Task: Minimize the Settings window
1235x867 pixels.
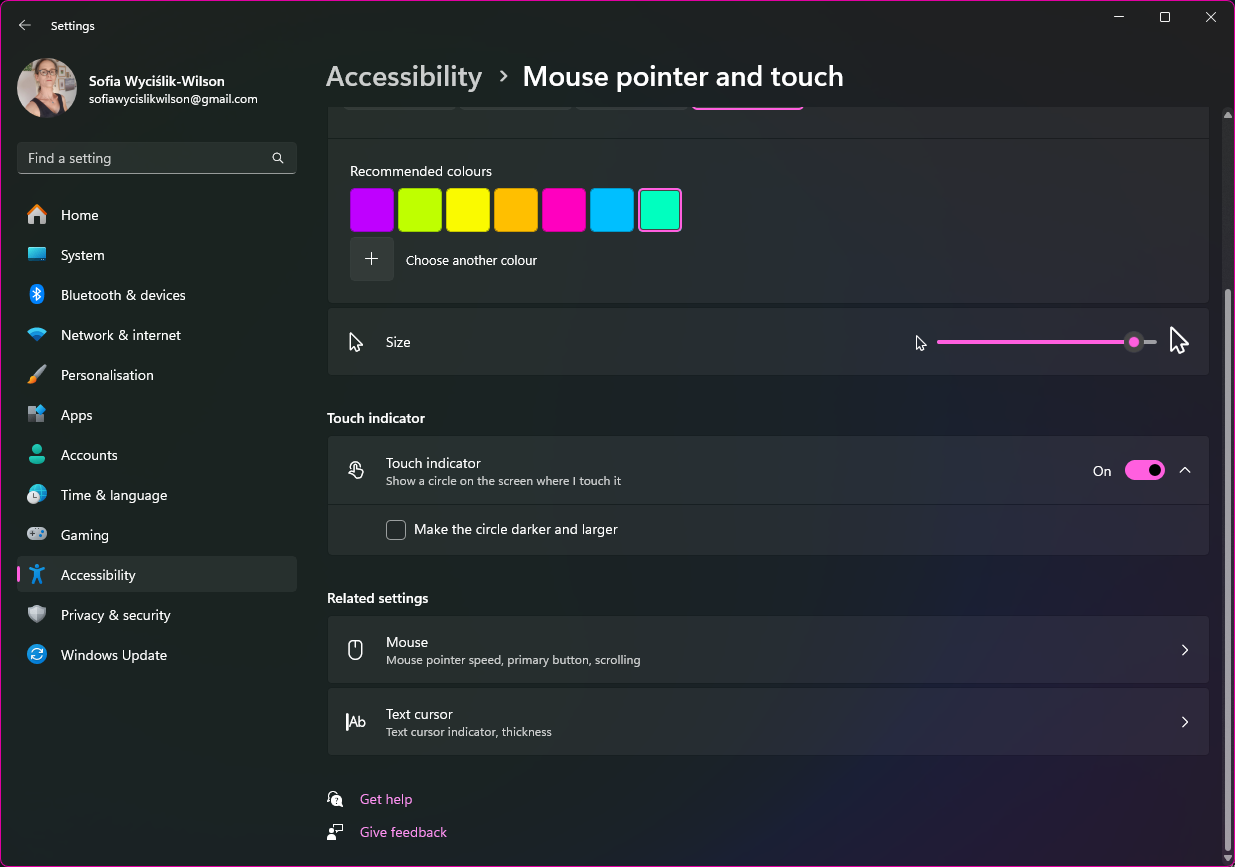Action: [x=1118, y=17]
